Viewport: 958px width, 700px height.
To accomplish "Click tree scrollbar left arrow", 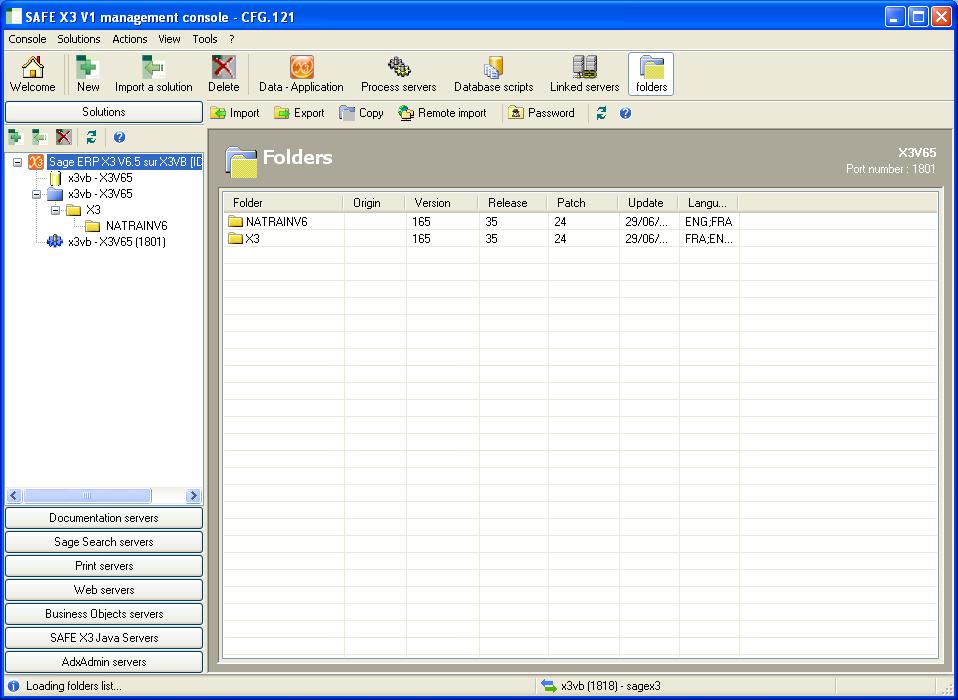I will (x=14, y=495).
